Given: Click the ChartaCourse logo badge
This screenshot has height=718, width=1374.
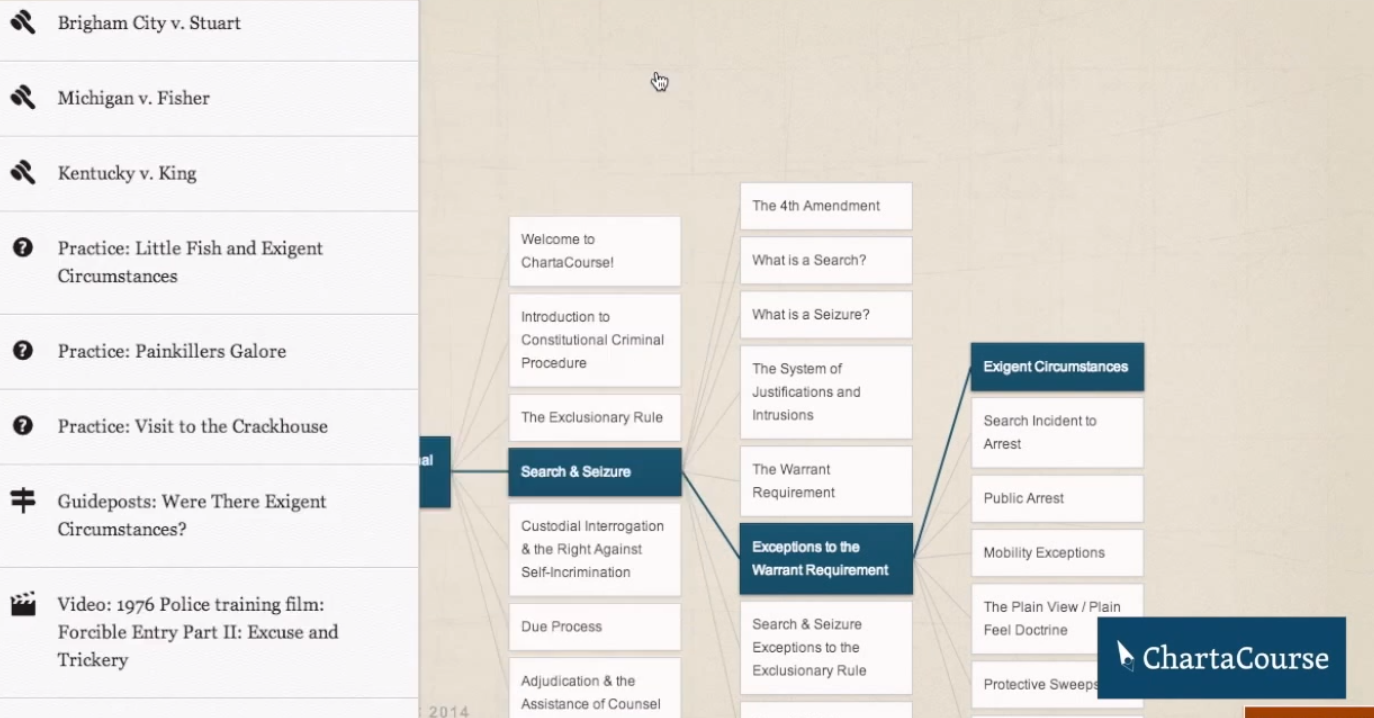Looking at the screenshot, I should pyautogui.click(x=1221, y=657).
